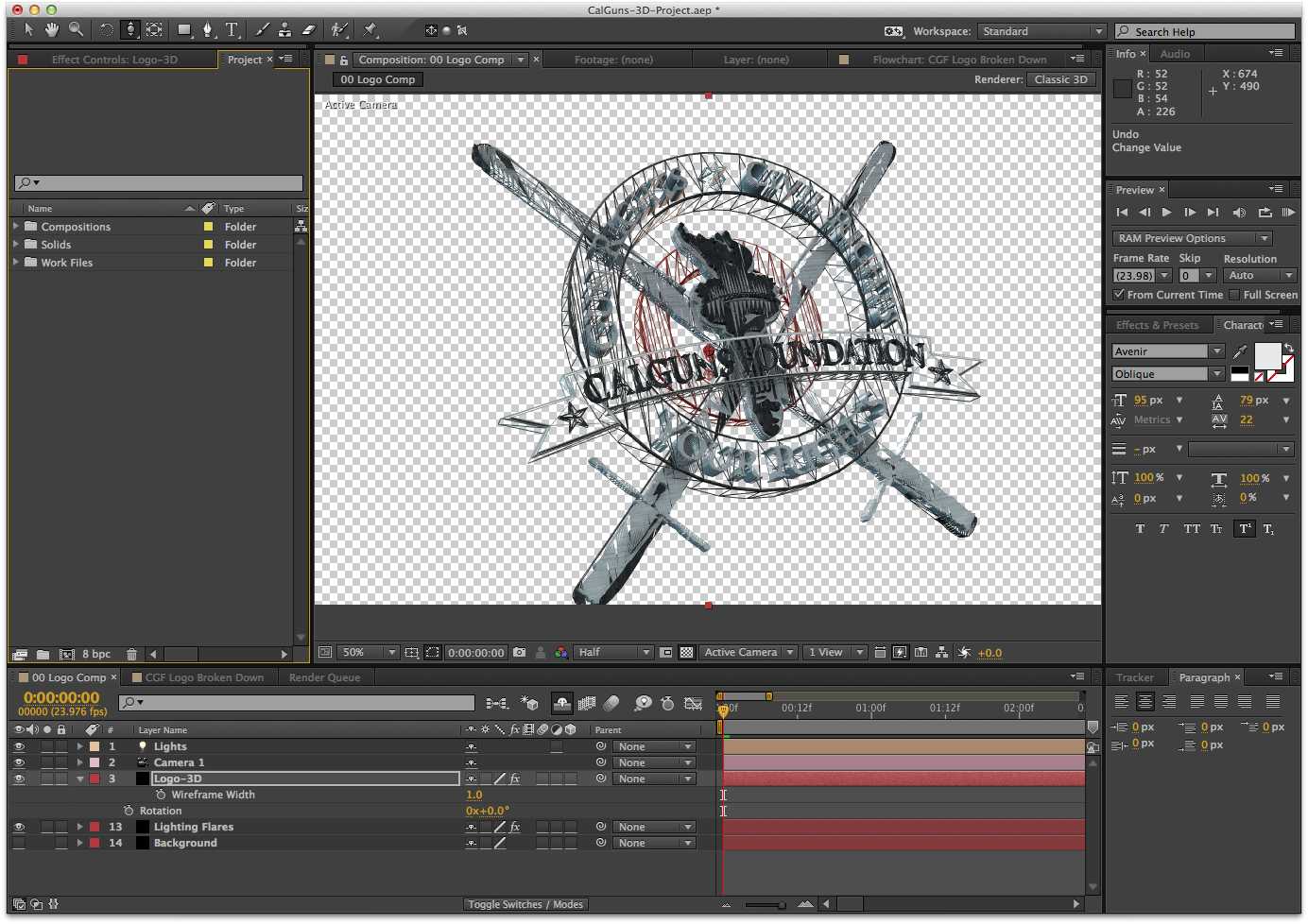Select the Rotation tool
Image resolution: width=1308 pixels, height=924 pixels.
pyautogui.click(x=107, y=30)
